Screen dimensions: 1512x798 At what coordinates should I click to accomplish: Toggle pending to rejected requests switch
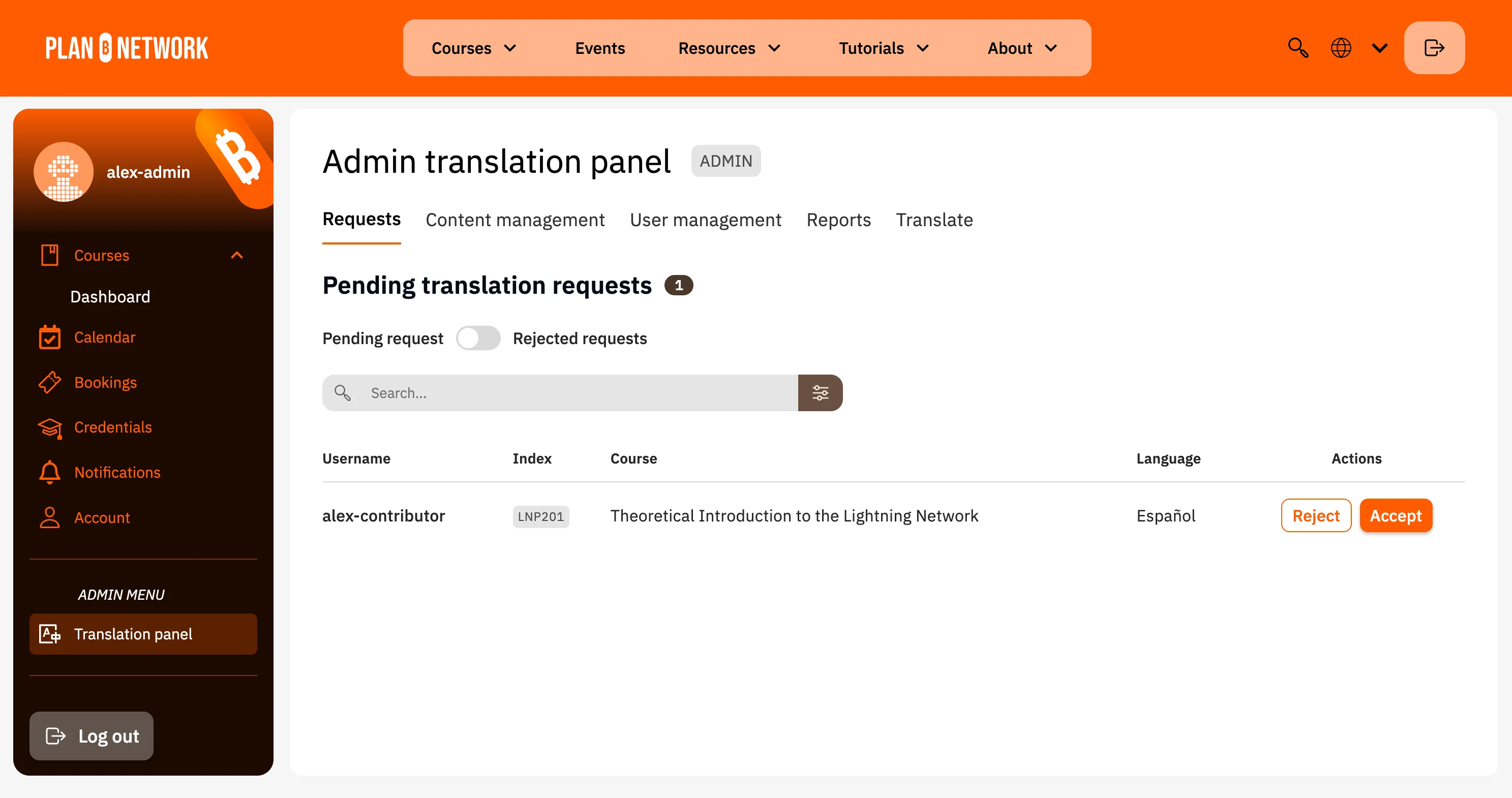click(x=478, y=339)
